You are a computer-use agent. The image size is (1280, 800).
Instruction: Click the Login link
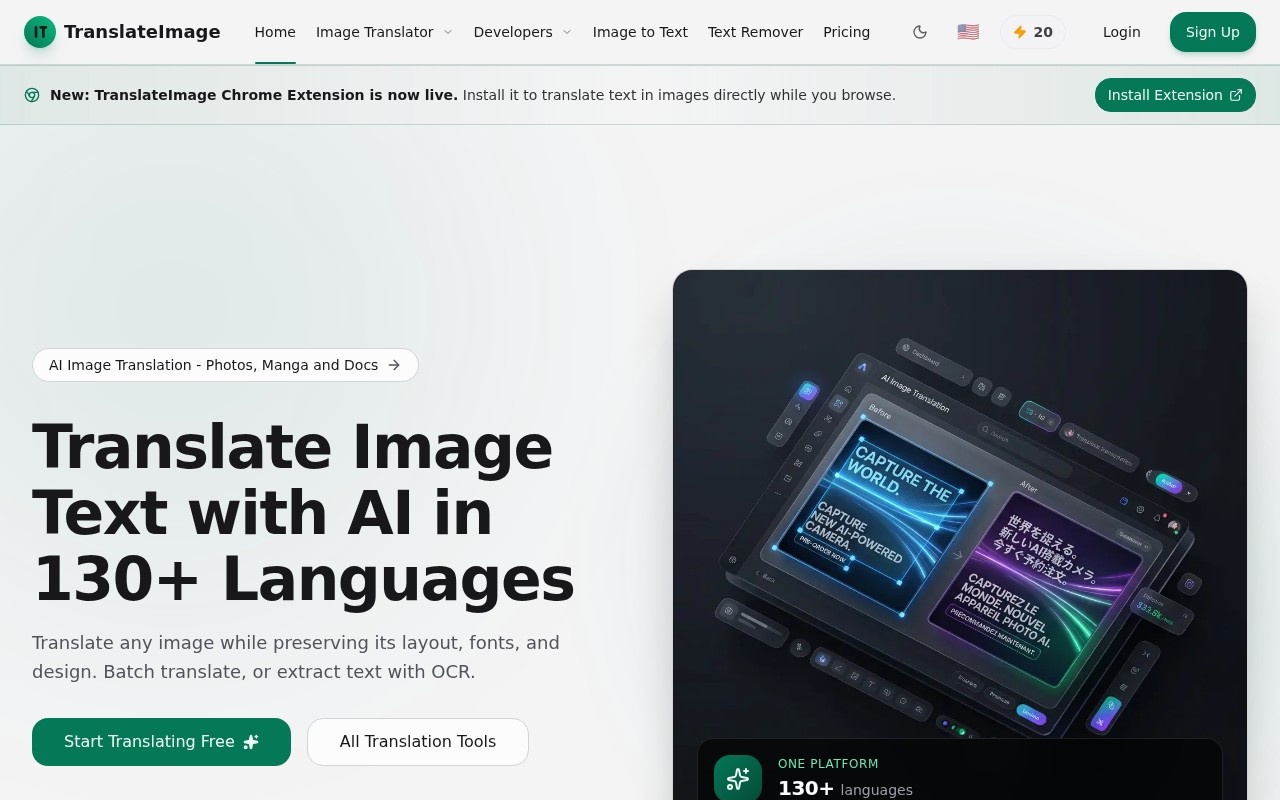click(1122, 32)
